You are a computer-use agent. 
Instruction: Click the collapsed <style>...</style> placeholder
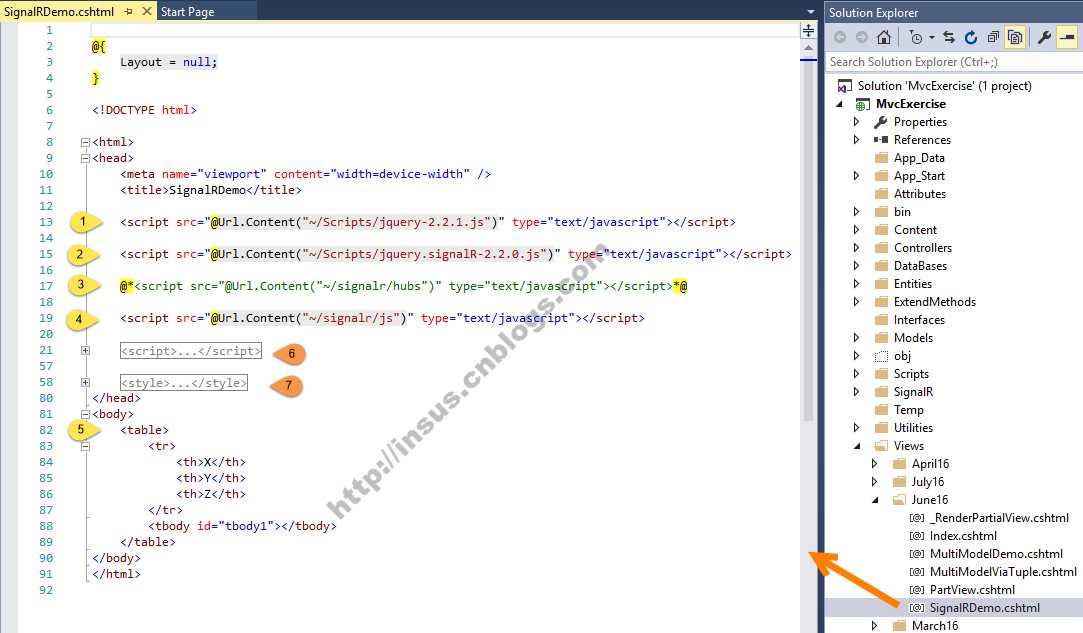tap(184, 383)
